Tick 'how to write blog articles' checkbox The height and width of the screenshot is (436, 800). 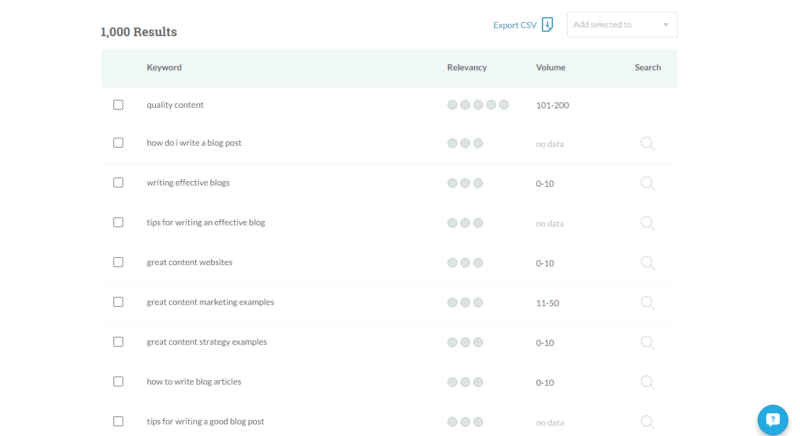[x=118, y=381]
